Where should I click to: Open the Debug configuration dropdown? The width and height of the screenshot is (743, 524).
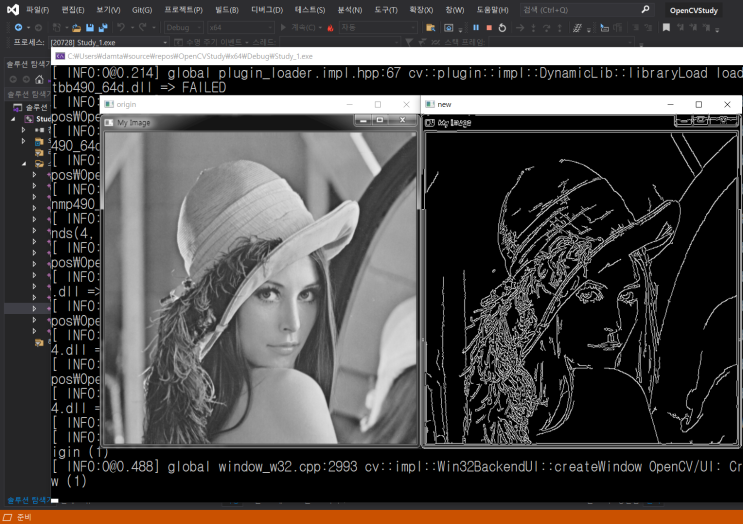click(183, 27)
